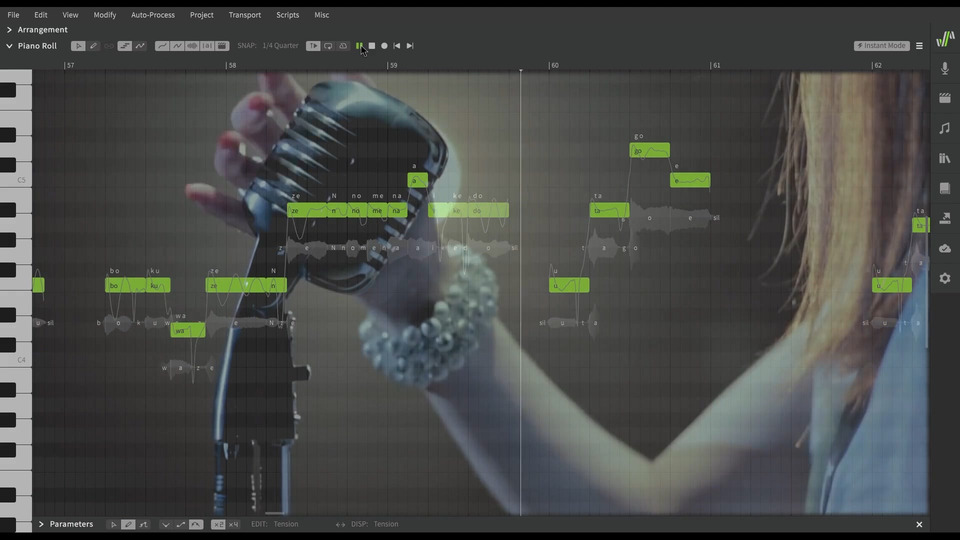The image size is (960, 540).
Task: Close the Parameters panel
Action: tap(919, 524)
